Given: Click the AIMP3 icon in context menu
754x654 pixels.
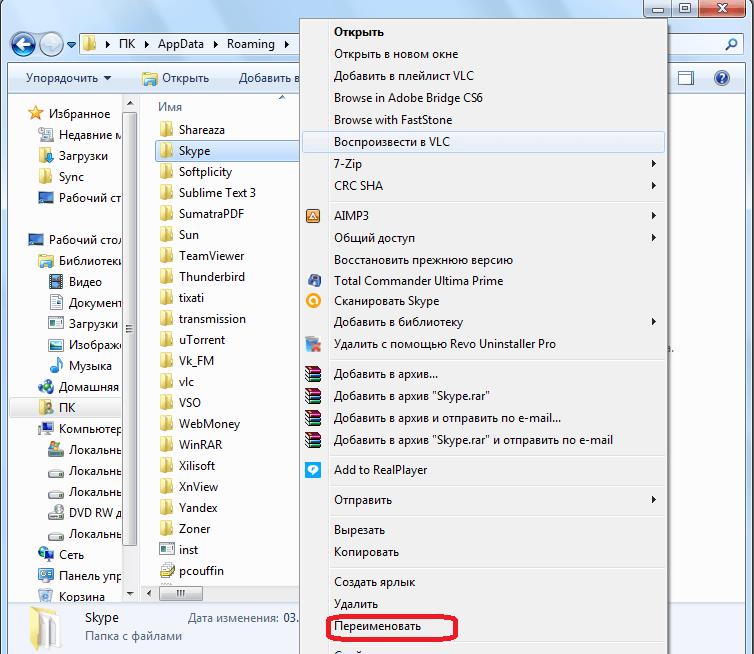Looking at the screenshot, I should click(314, 215).
